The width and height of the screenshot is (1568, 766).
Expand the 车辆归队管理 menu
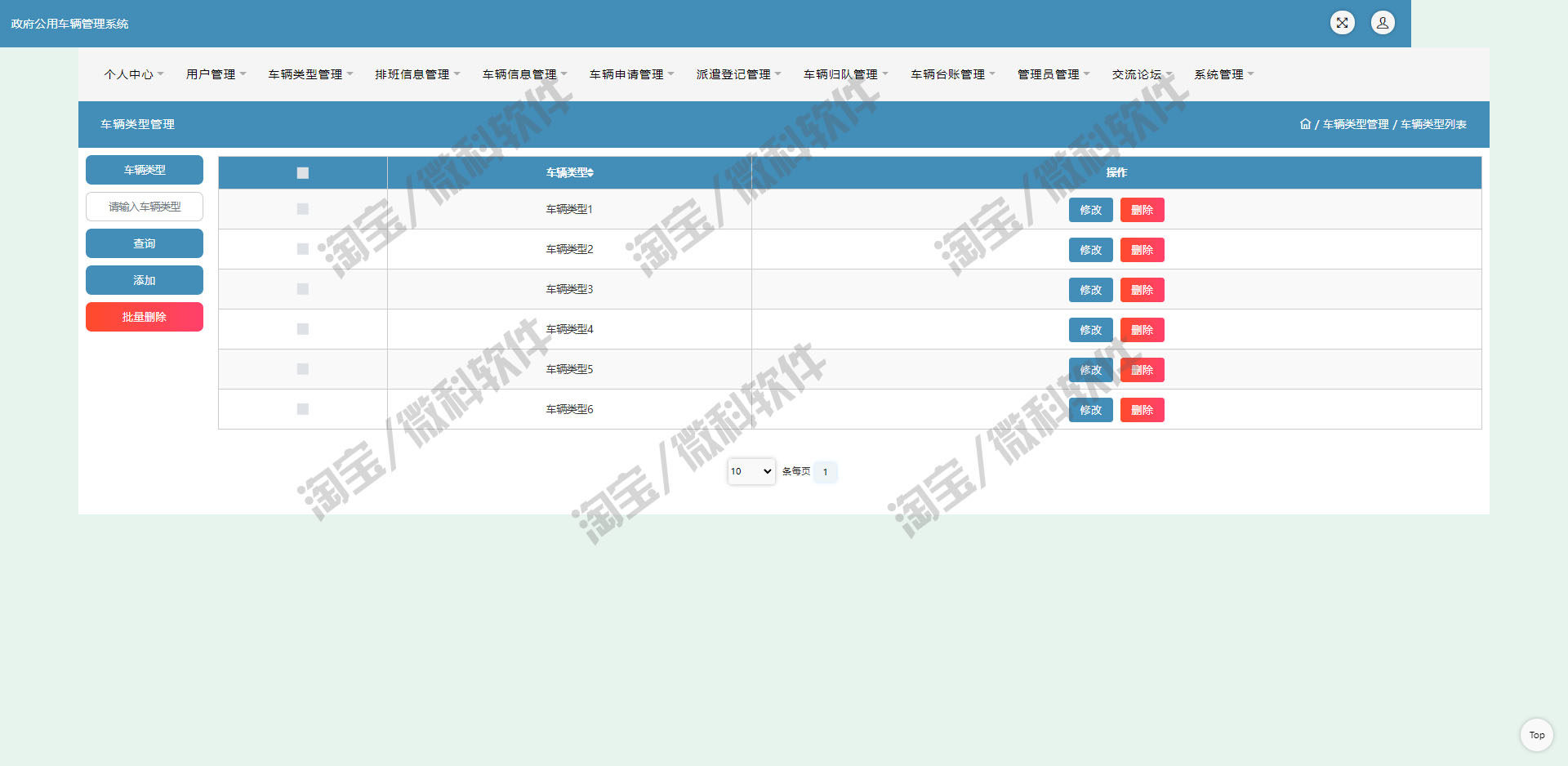click(x=845, y=74)
